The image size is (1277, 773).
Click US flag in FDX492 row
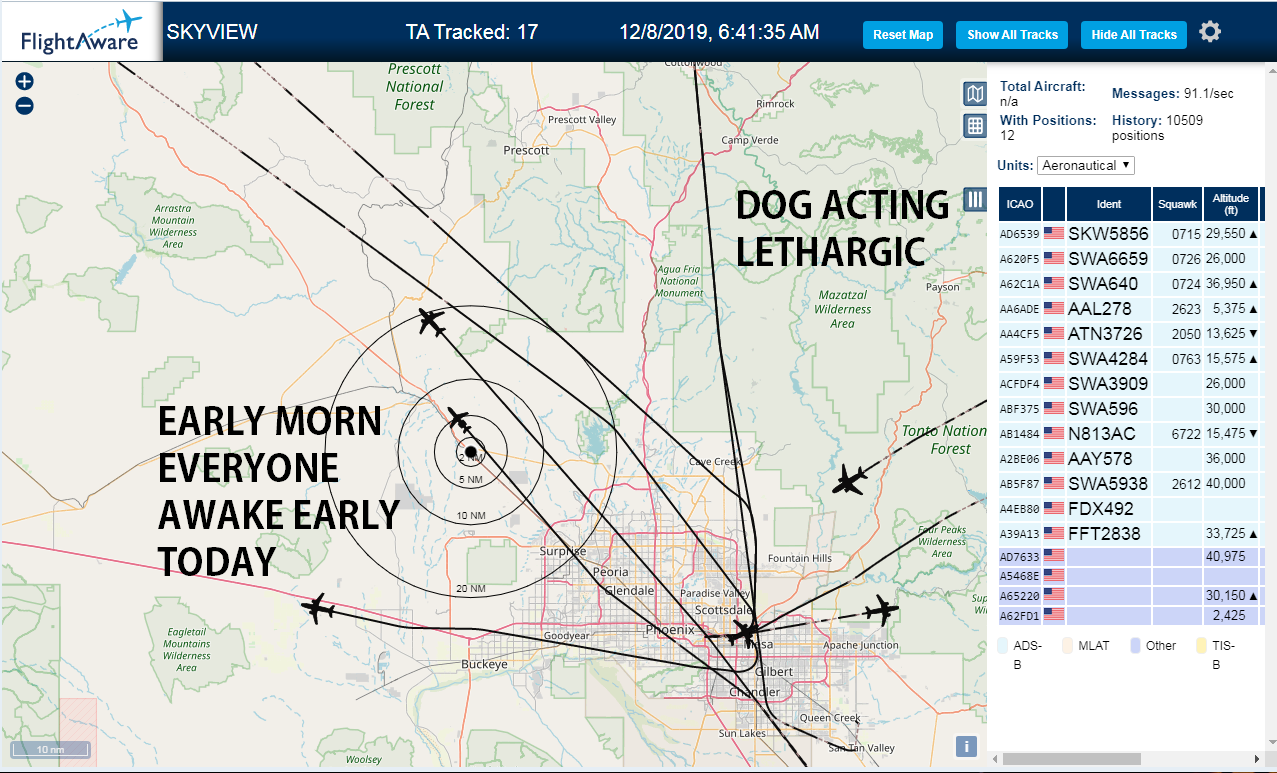[1054, 509]
